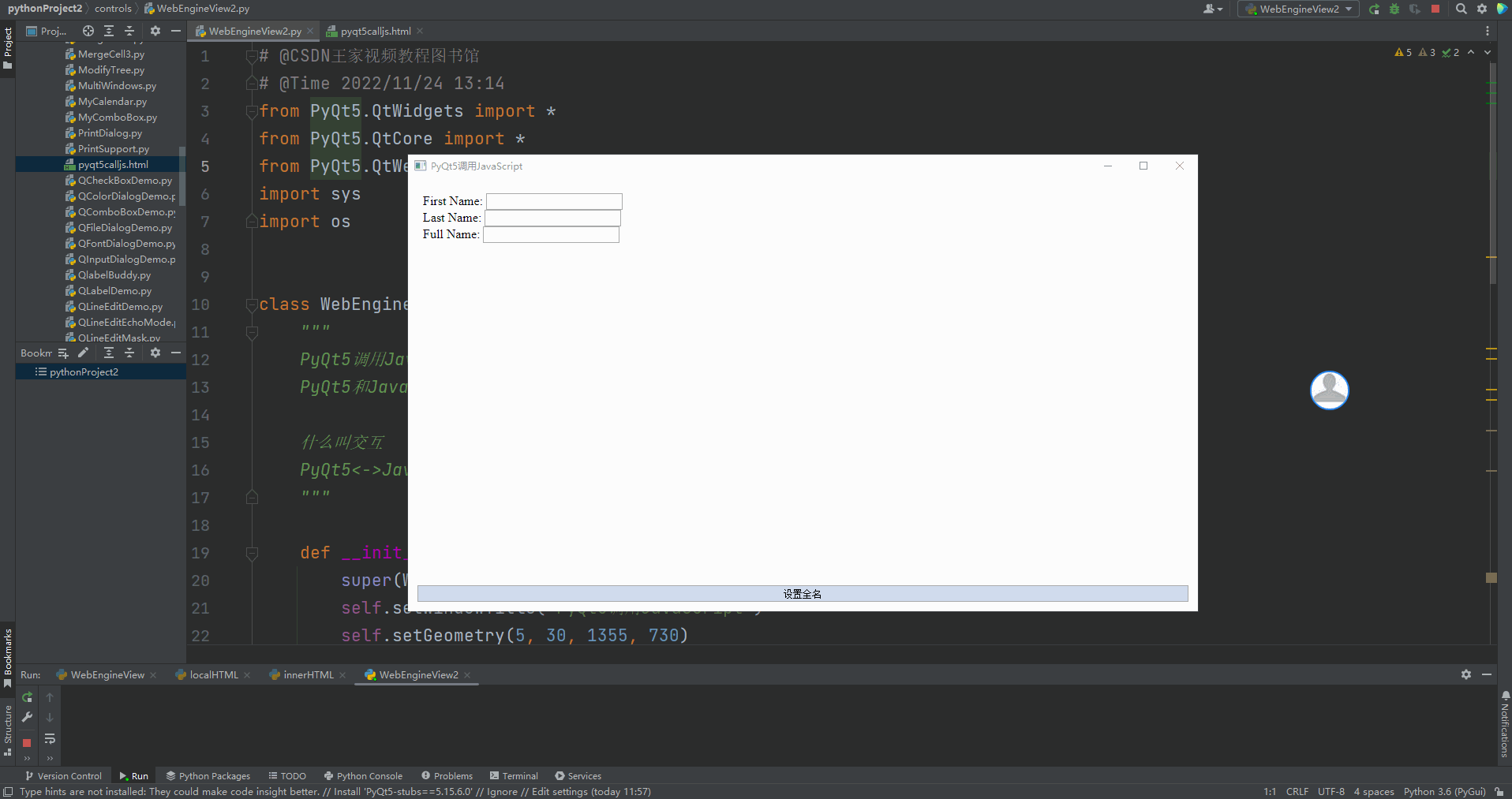
Task: Select QLineEditDemo.py in project tree
Action: point(120,307)
